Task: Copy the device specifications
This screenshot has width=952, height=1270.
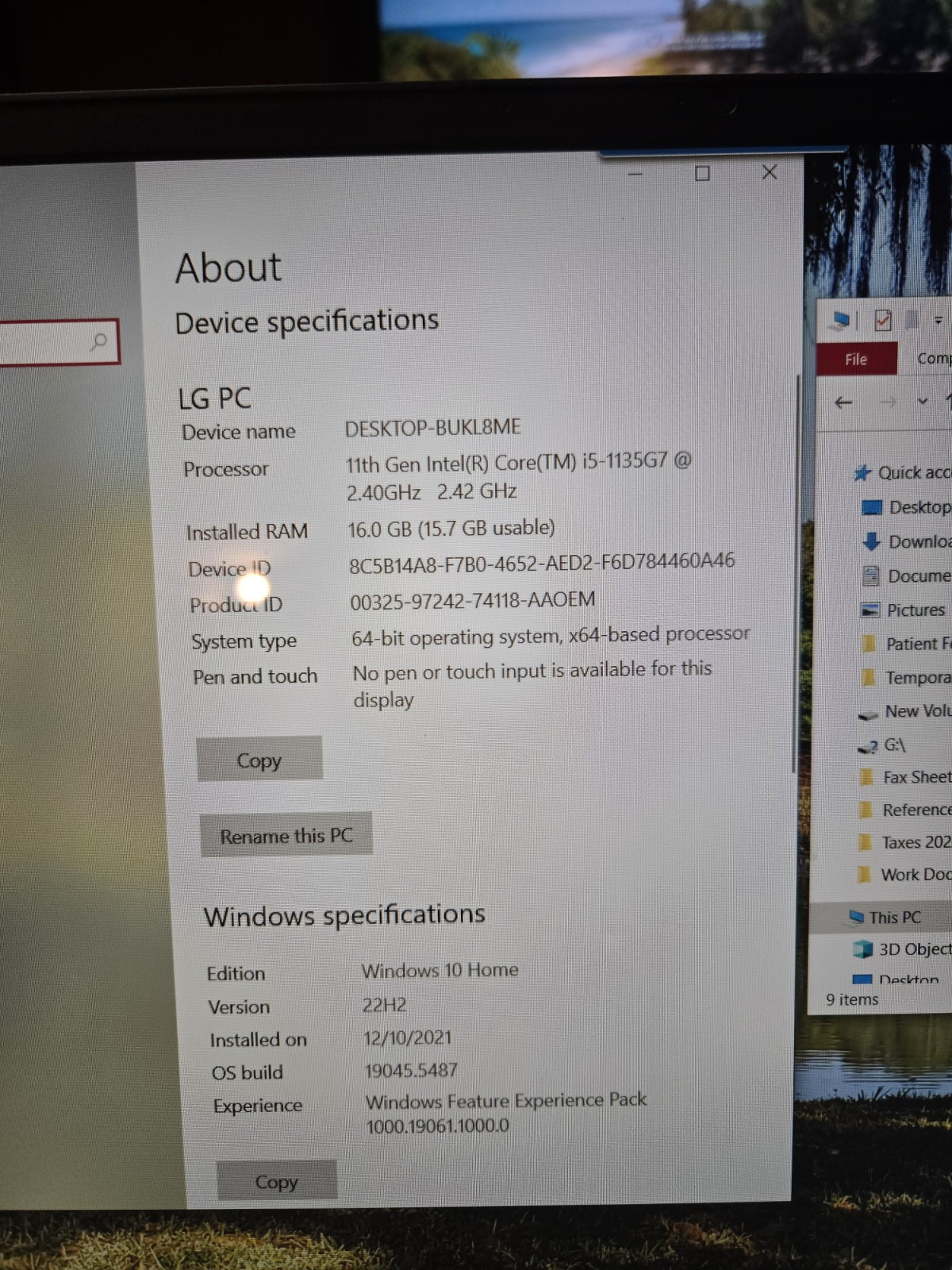Action: [259, 760]
